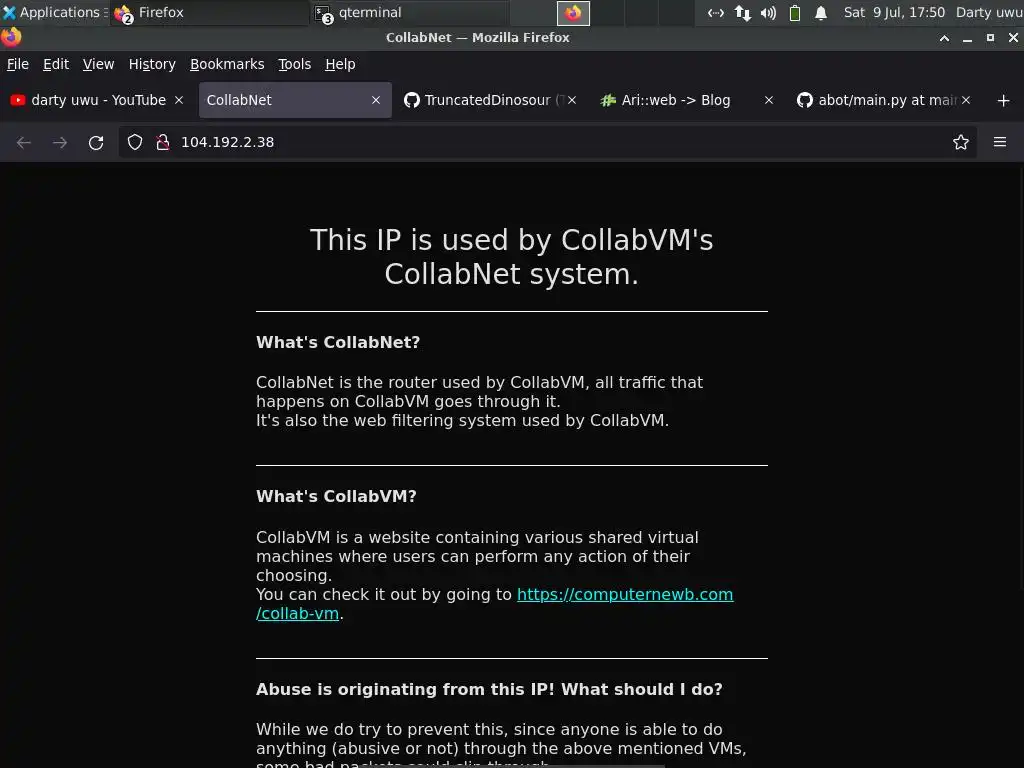Bookmark this page with the star icon

[961, 142]
